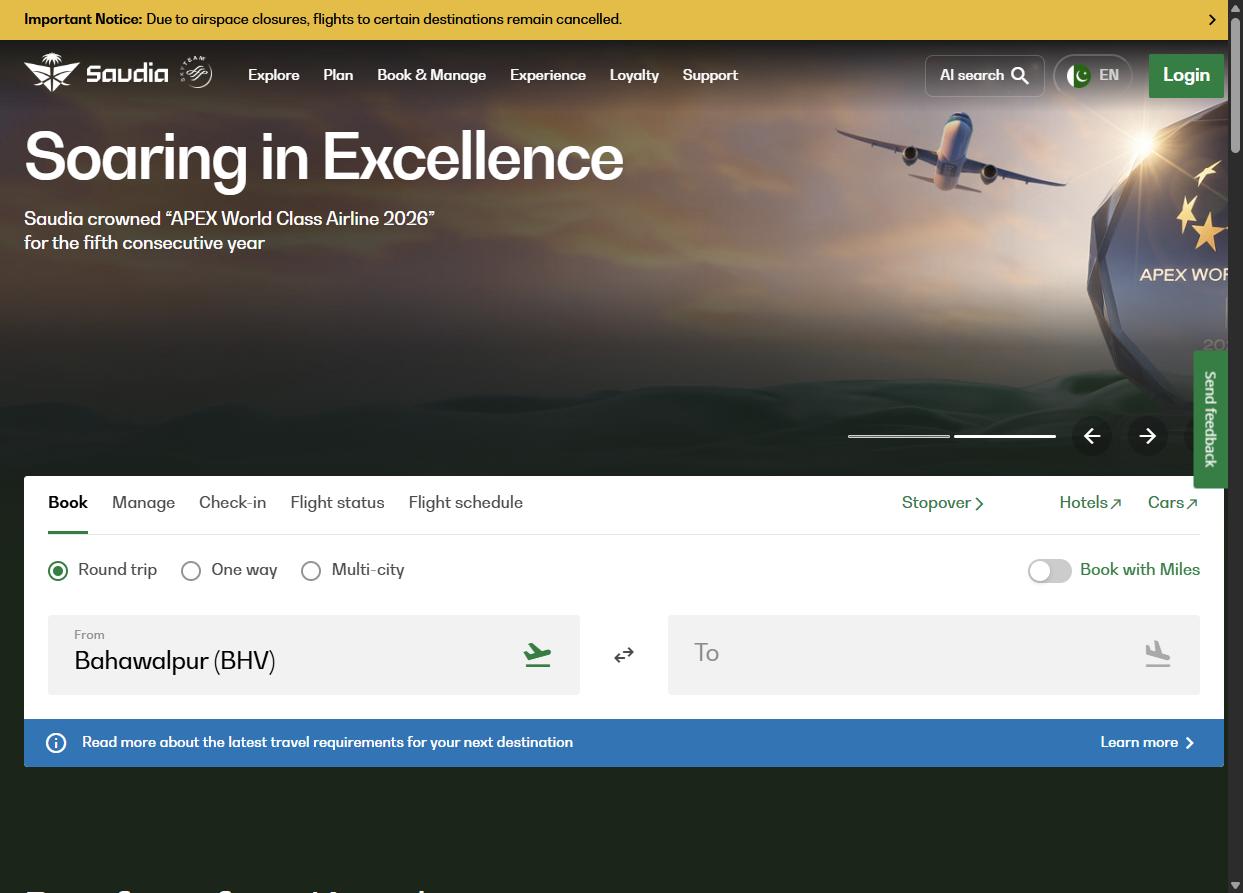Open AI search with magnifier icon
Viewport: 1243px width, 893px height.
(x=985, y=76)
